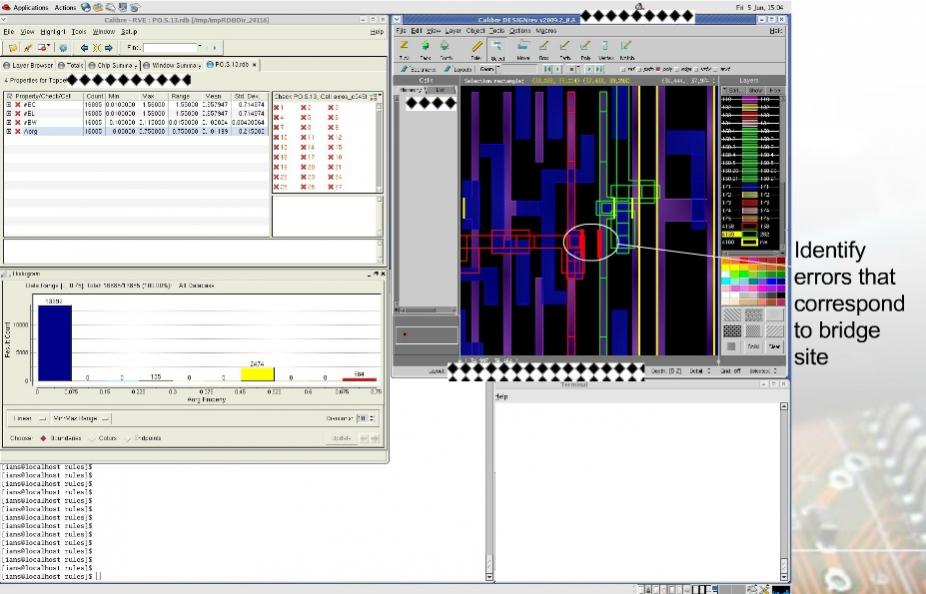Screen dimensions: 926x594
Task: Click the red-X result number 1
Action: 279,107
